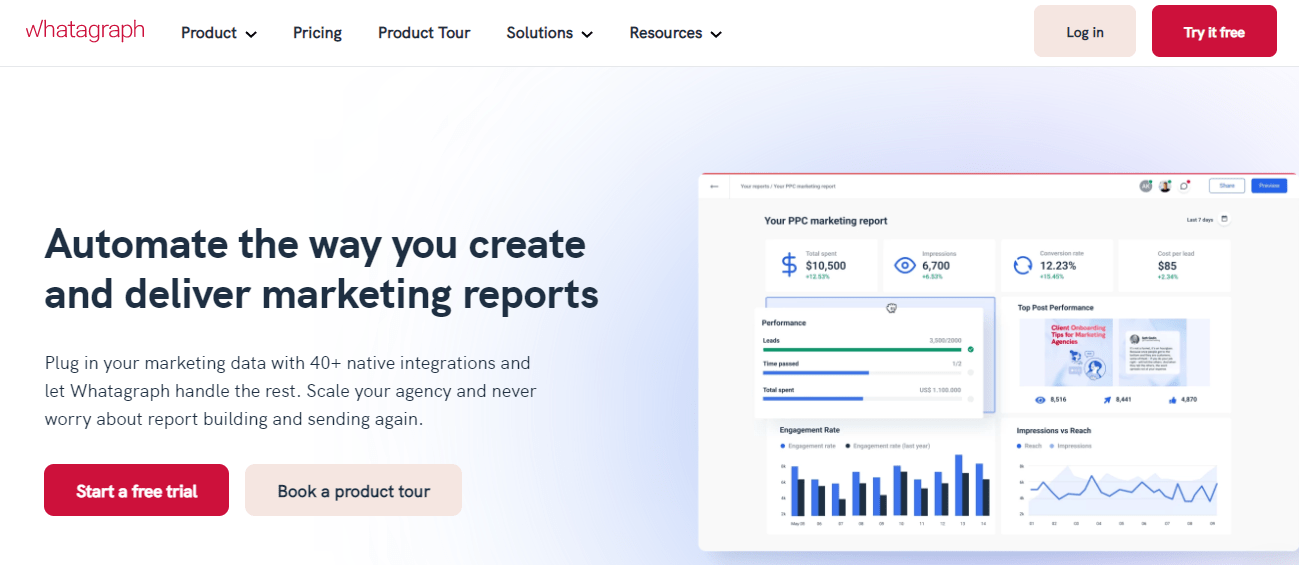Image resolution: width=1299 pixels, height=565 pixels.
Task: Click the circular arrows Conversion rate icon
Action: click(1023, 265)
